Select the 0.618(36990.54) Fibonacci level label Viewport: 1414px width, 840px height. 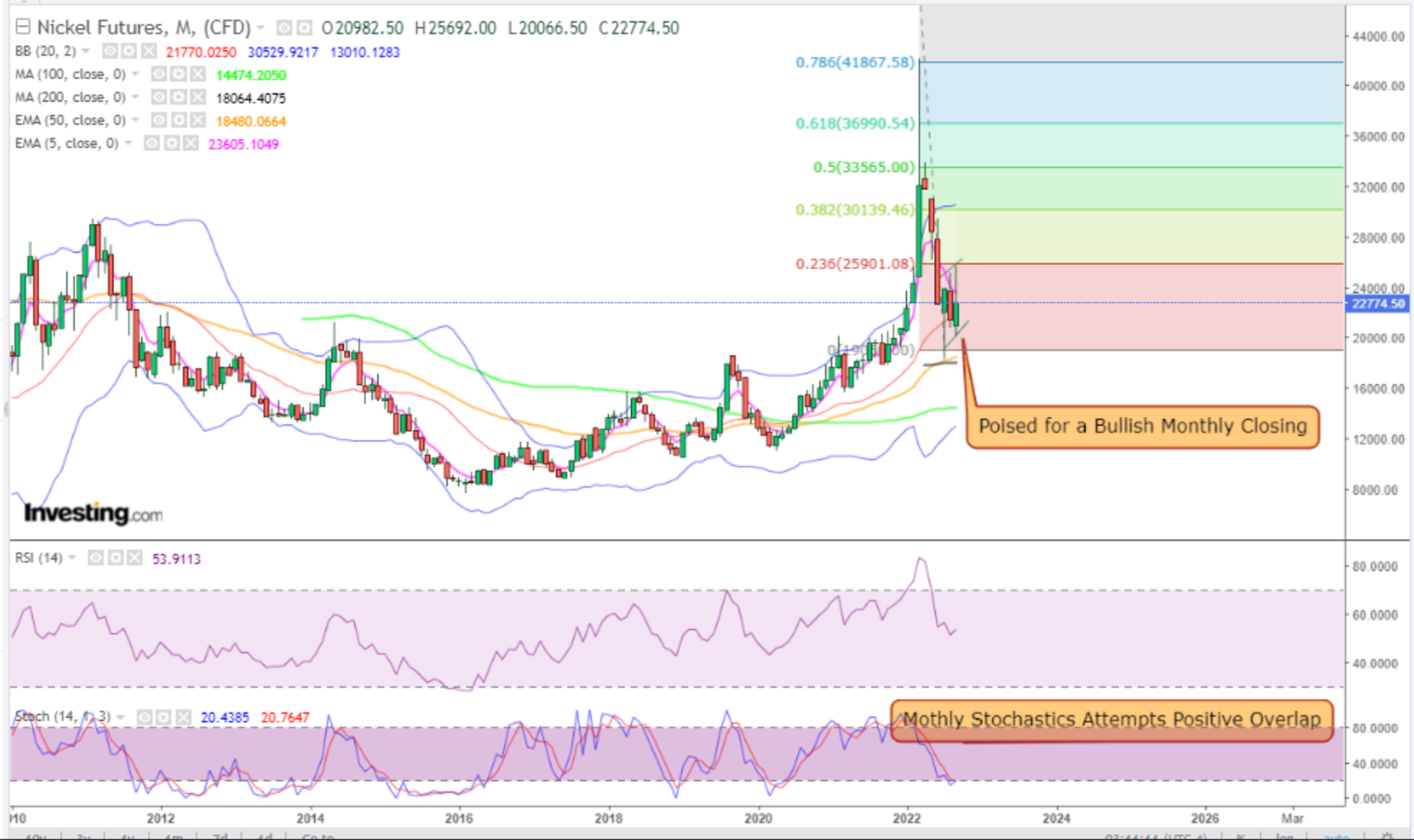(x=855, y=123)
